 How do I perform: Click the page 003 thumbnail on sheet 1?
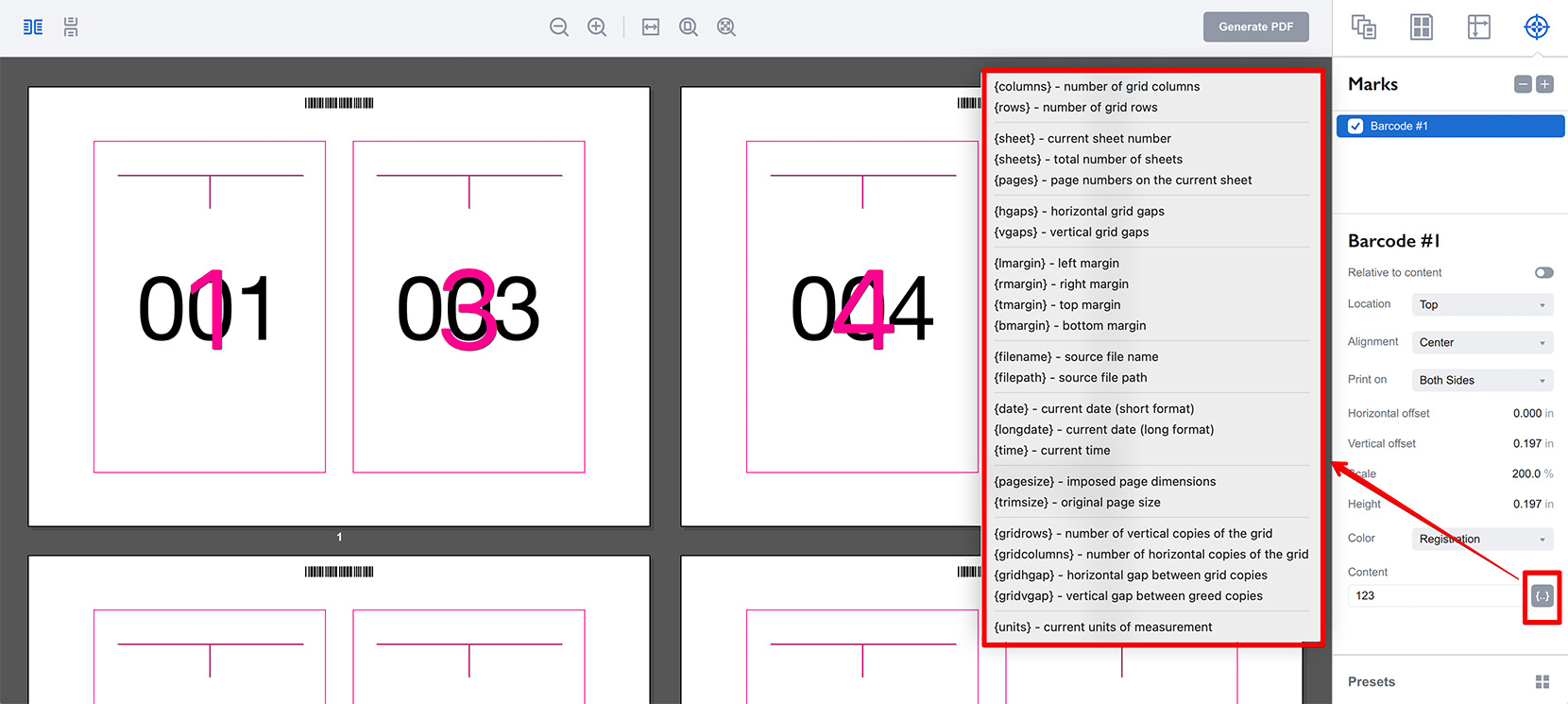[469, 307]
